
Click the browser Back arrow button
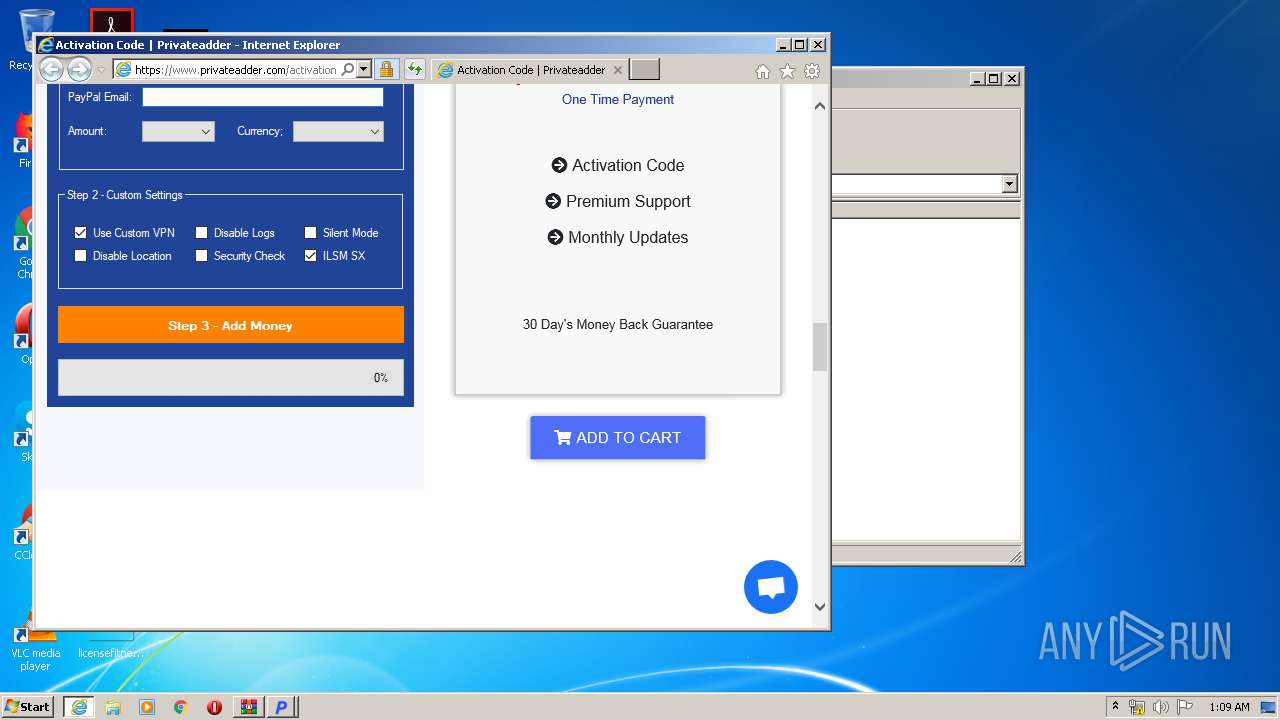(x=51, y=69)
